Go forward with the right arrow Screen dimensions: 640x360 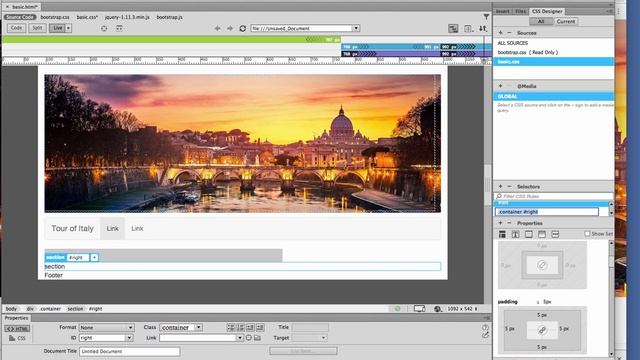(x=230, y=28)
